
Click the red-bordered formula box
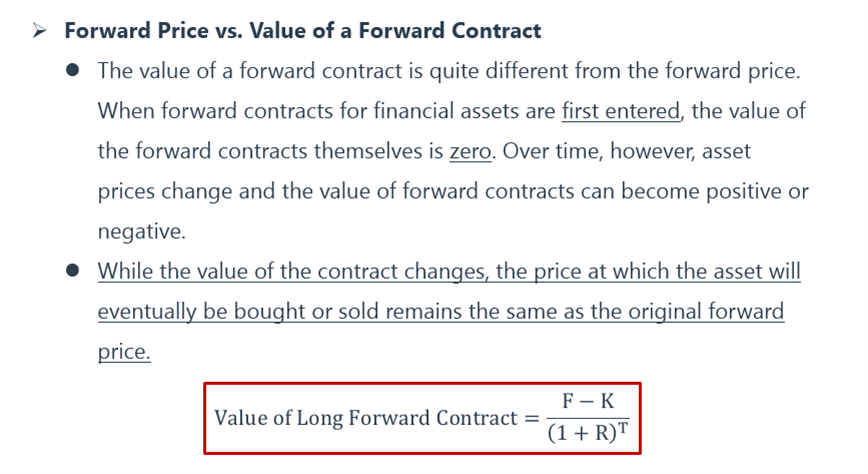(422, 419)
